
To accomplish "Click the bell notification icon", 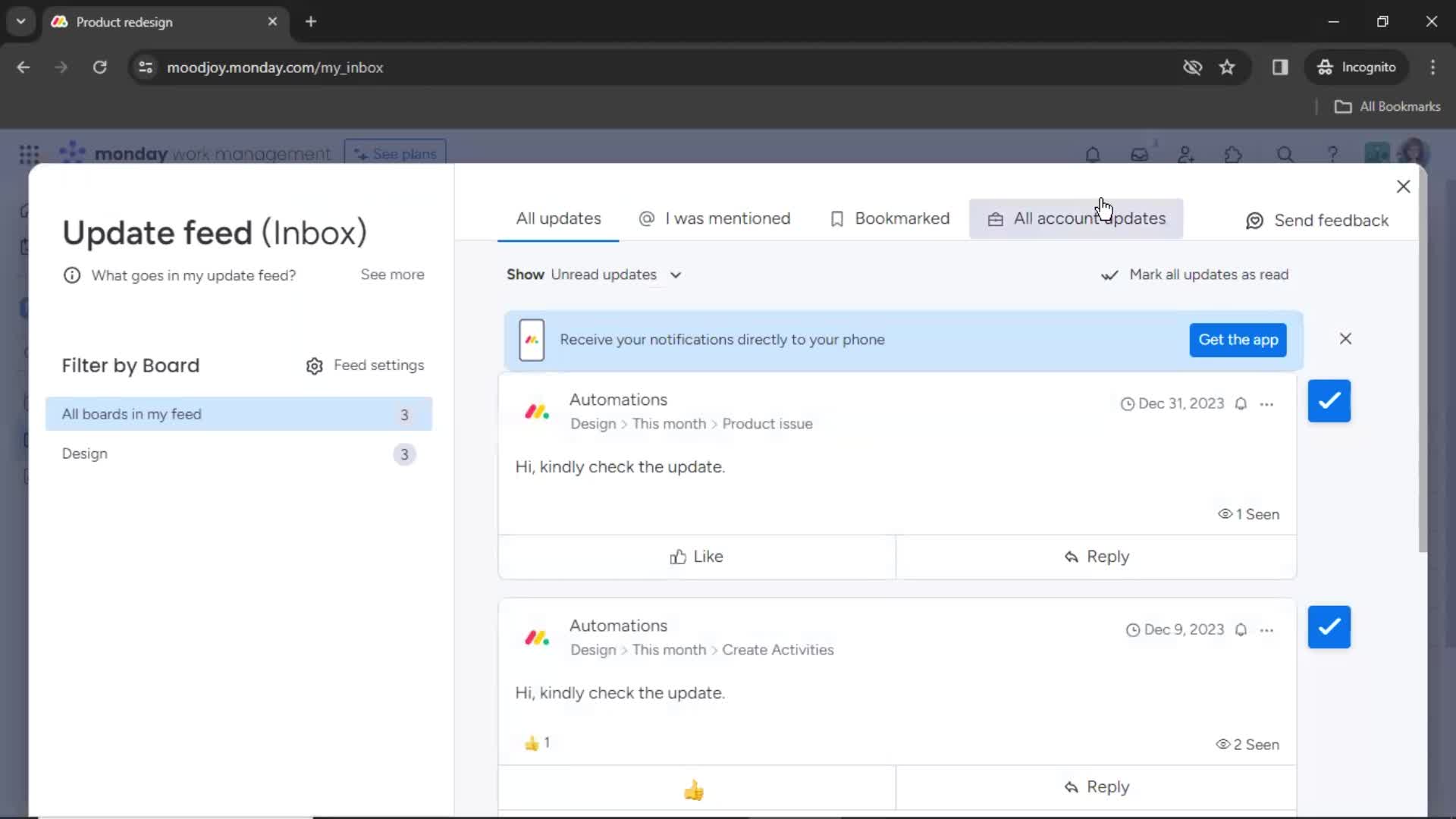I will (1093, 154).
